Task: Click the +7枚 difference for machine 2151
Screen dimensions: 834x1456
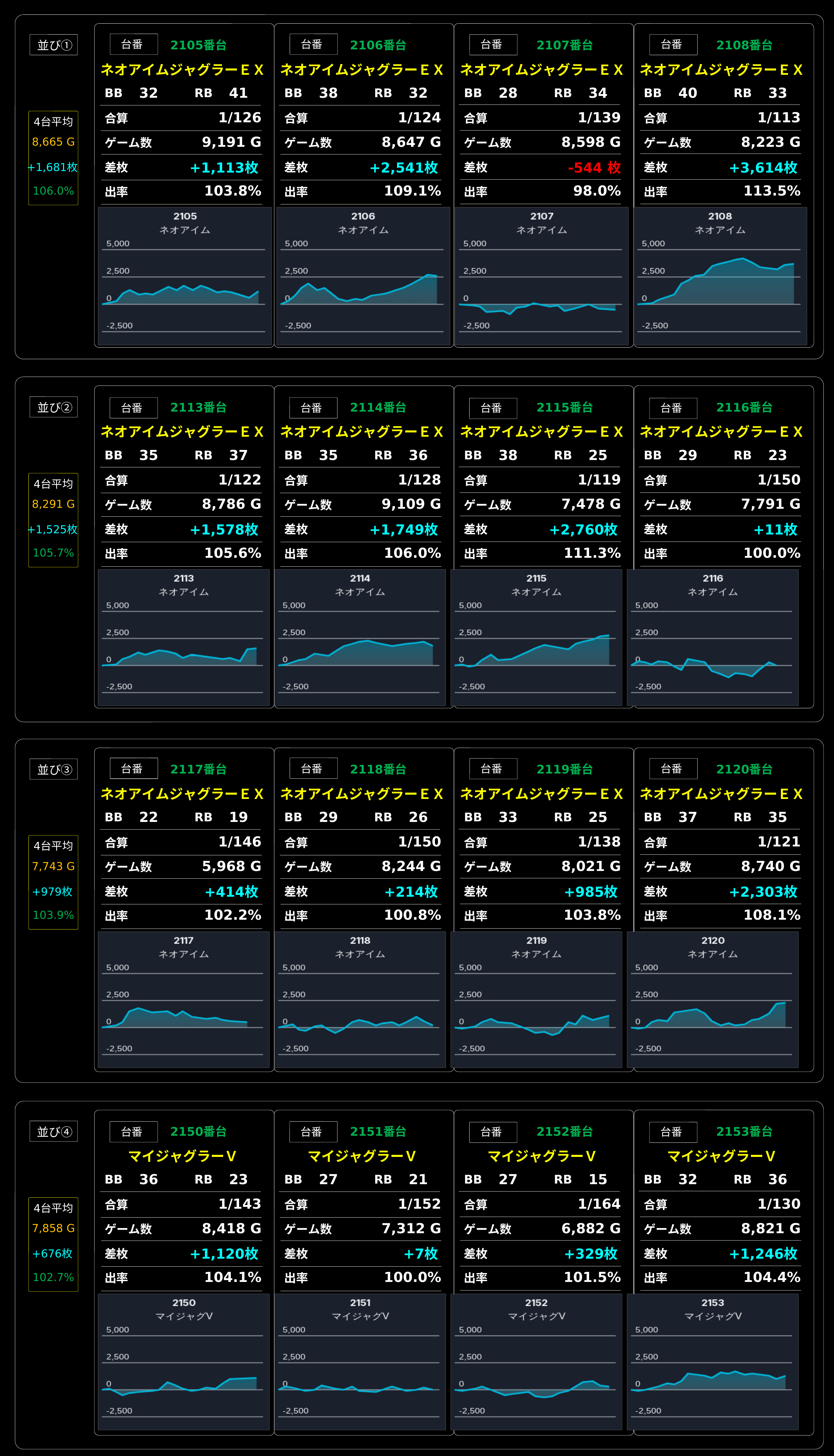Action: (x=421, y=1254)
